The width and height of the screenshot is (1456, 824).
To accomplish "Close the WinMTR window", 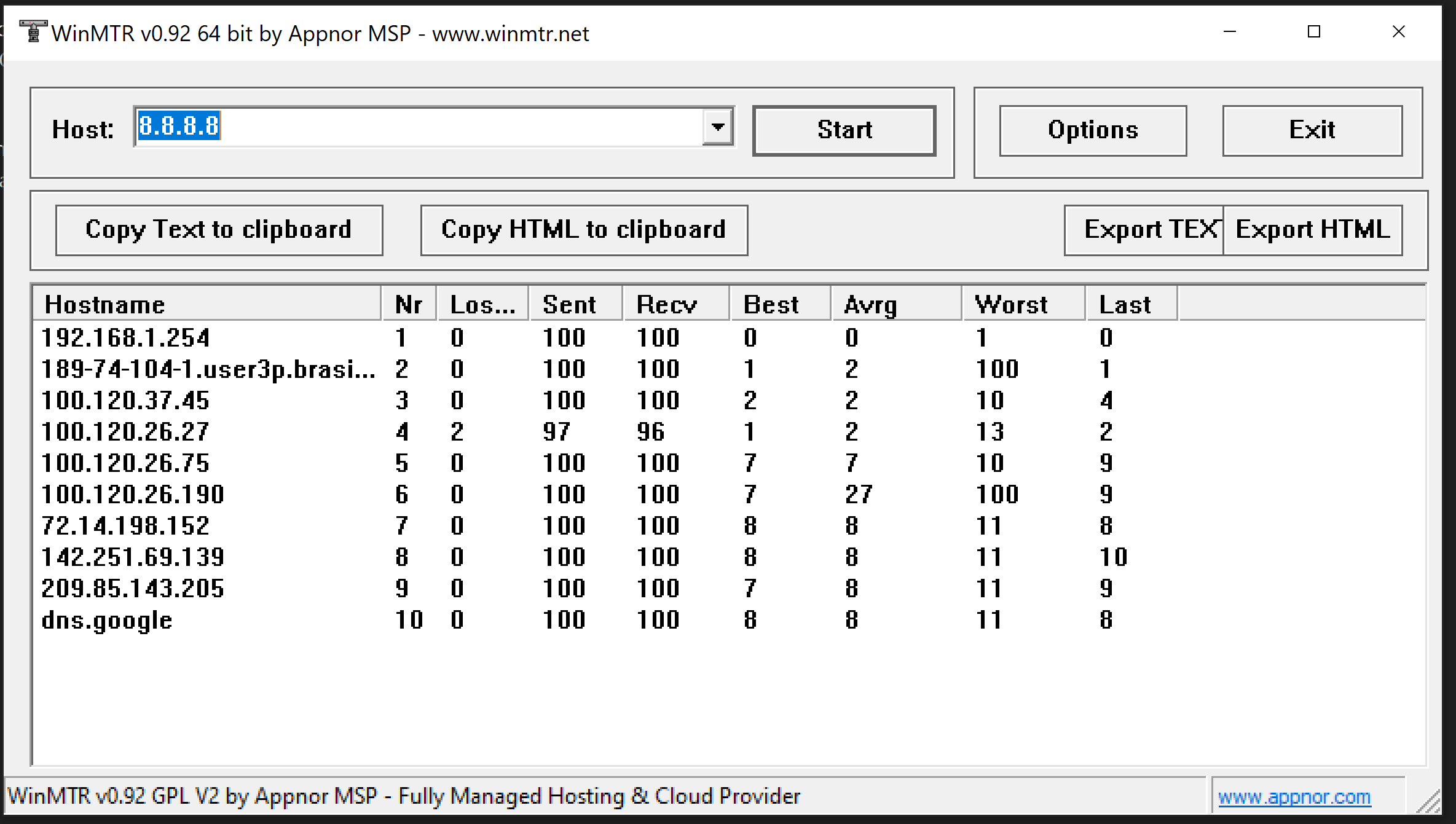I will tap(1399, 32).
